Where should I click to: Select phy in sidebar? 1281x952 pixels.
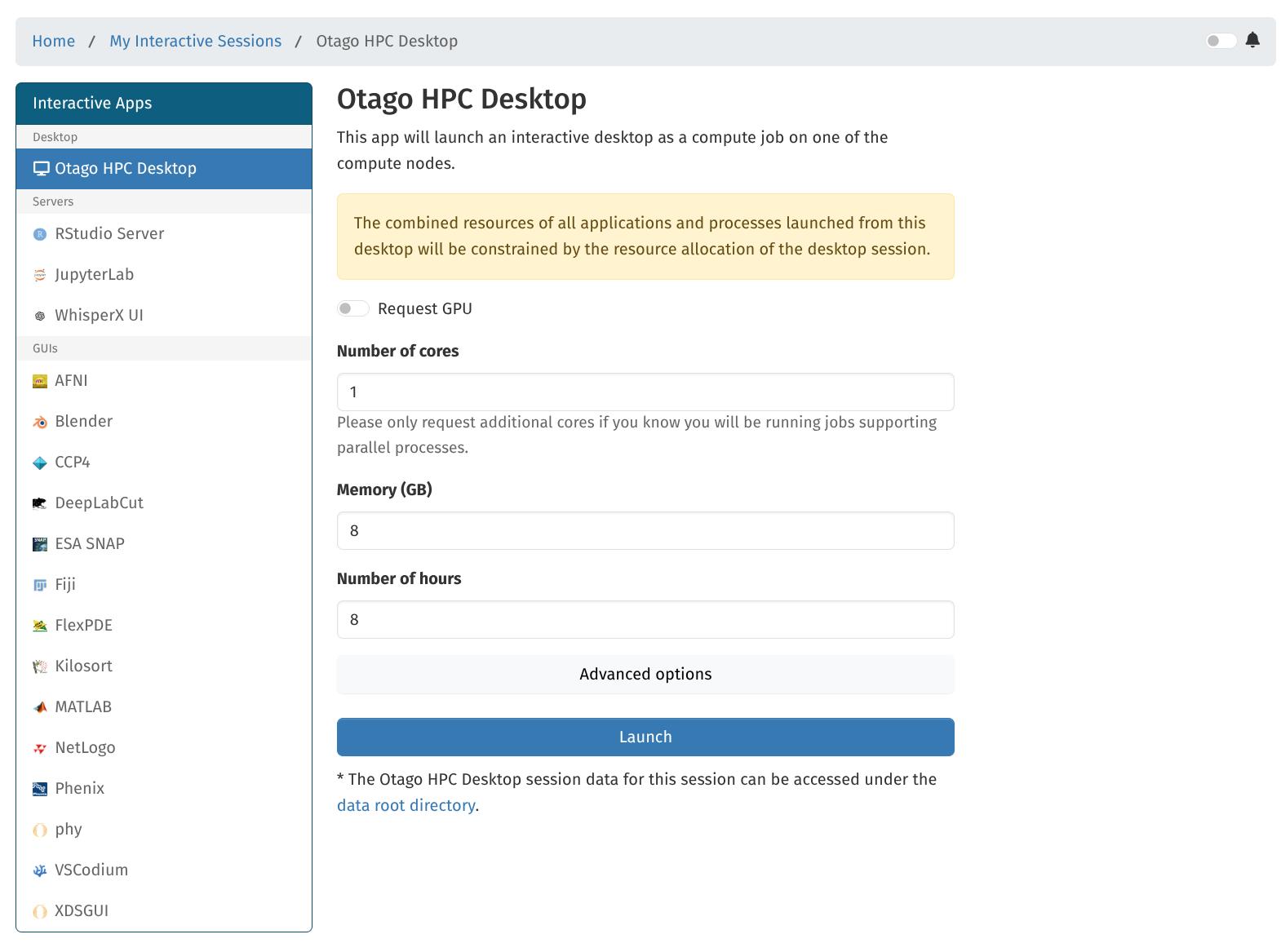[x=164, y=830]
